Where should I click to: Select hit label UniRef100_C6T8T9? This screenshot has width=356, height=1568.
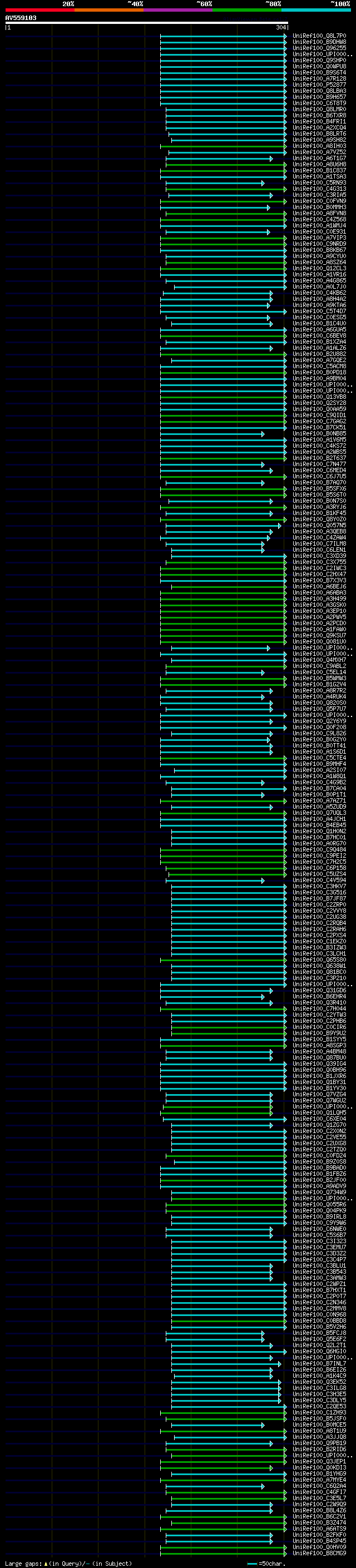tap(319, 103)
